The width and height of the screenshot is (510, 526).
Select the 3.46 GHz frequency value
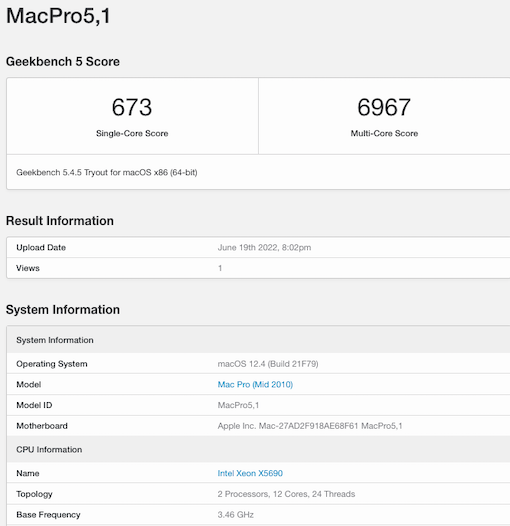[236, 515]
